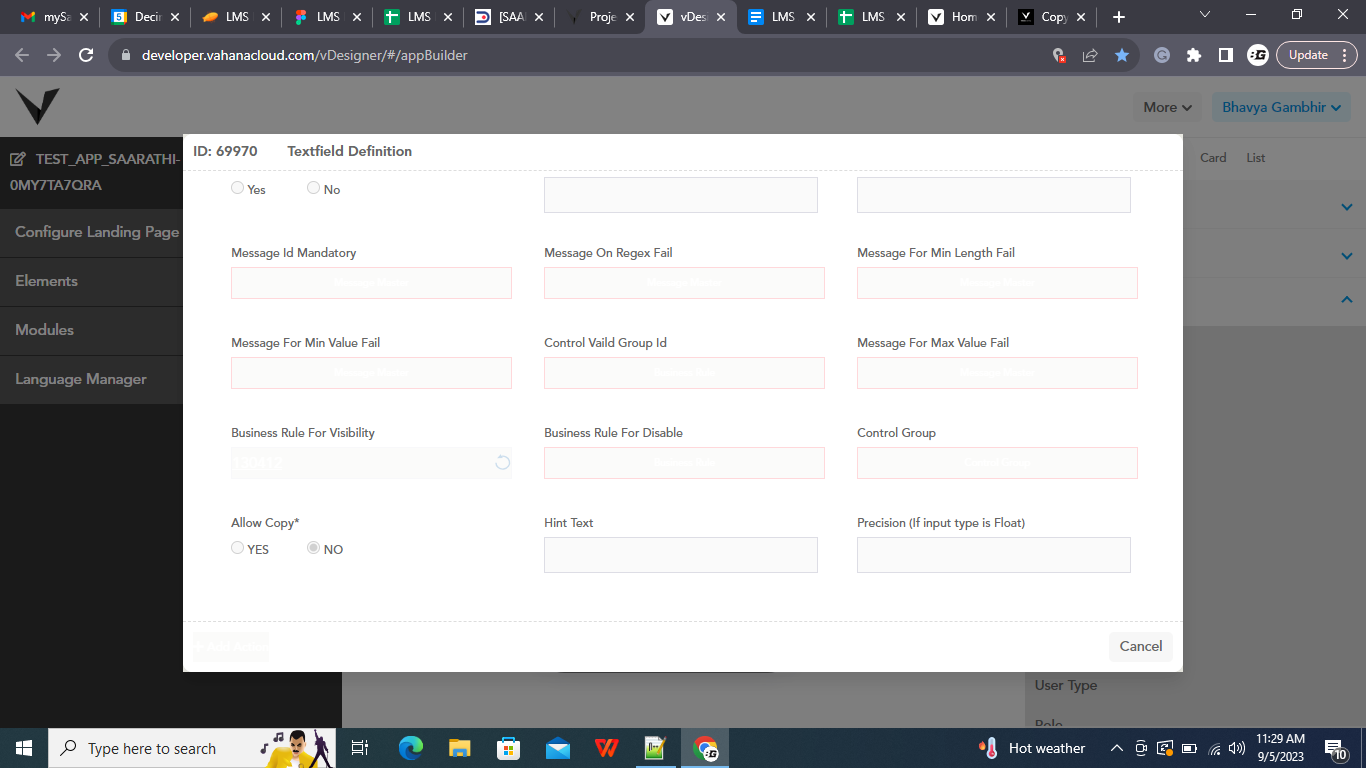This screenshot has width=1366, height=768.
Task: Open the Message On Regex Fail dropdown
Action: click(x=684, y=283)
